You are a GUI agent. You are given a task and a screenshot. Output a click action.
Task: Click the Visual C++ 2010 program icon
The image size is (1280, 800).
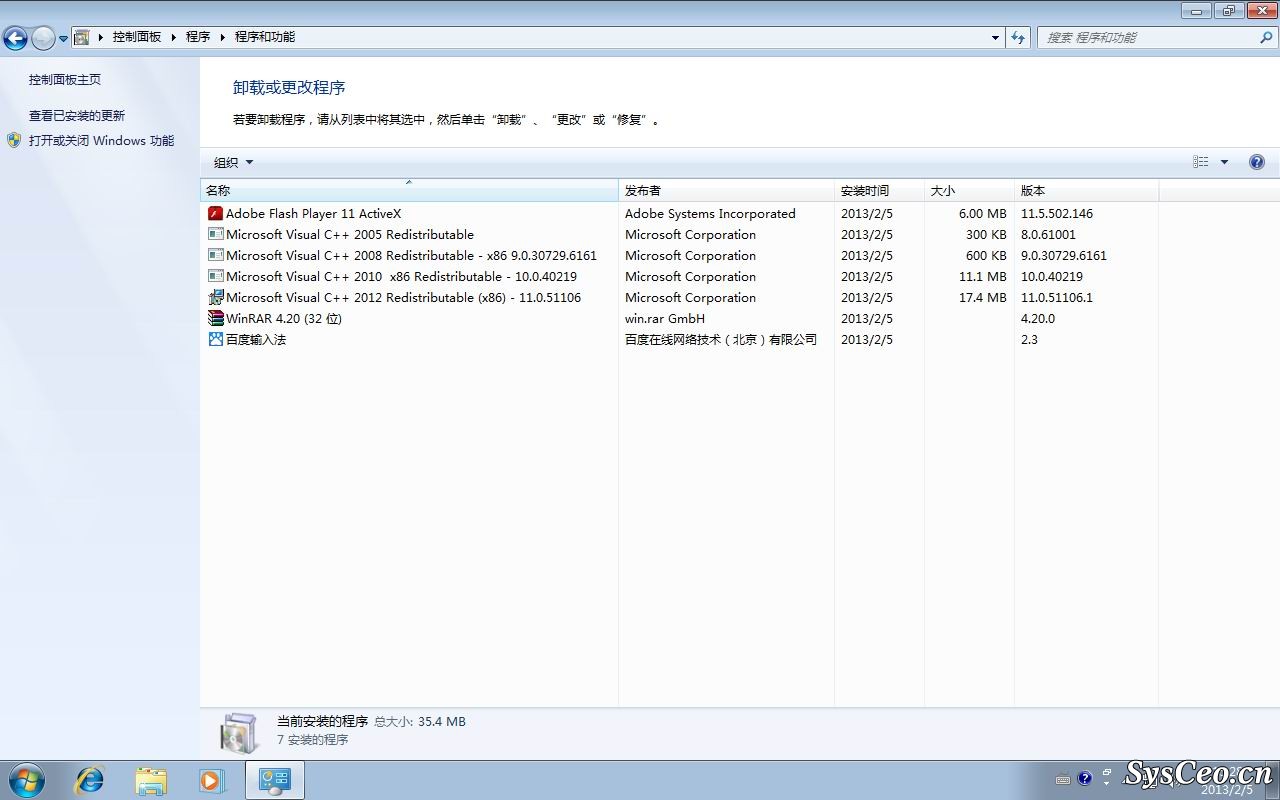point(215,276)
